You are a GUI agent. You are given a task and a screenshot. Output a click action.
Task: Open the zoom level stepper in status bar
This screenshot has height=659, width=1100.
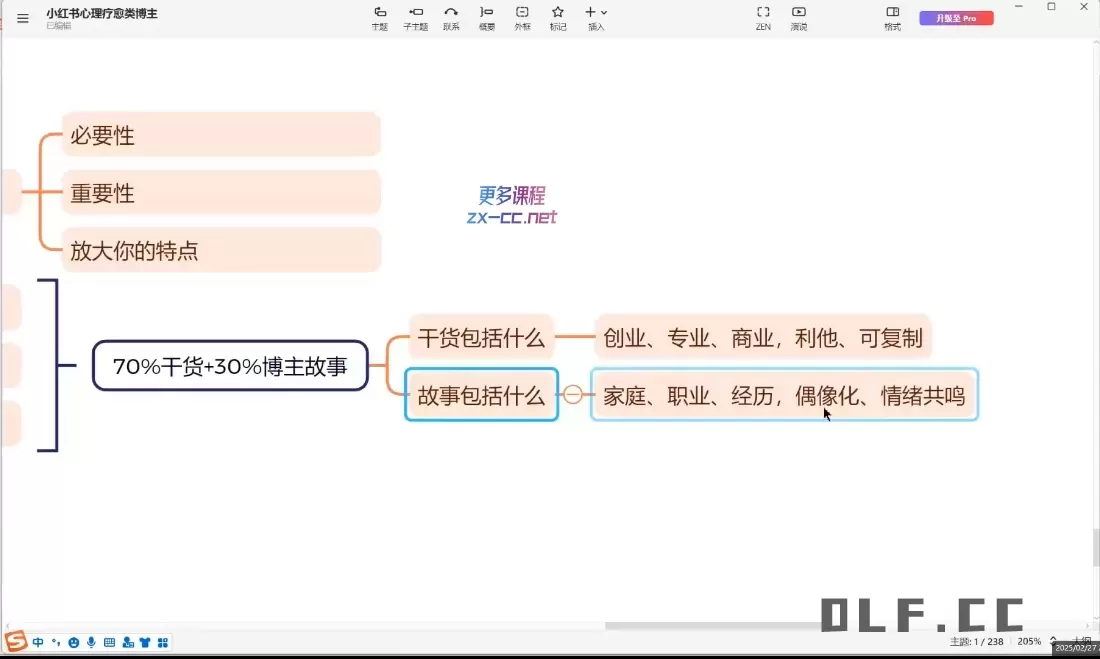coord(1053,641)
